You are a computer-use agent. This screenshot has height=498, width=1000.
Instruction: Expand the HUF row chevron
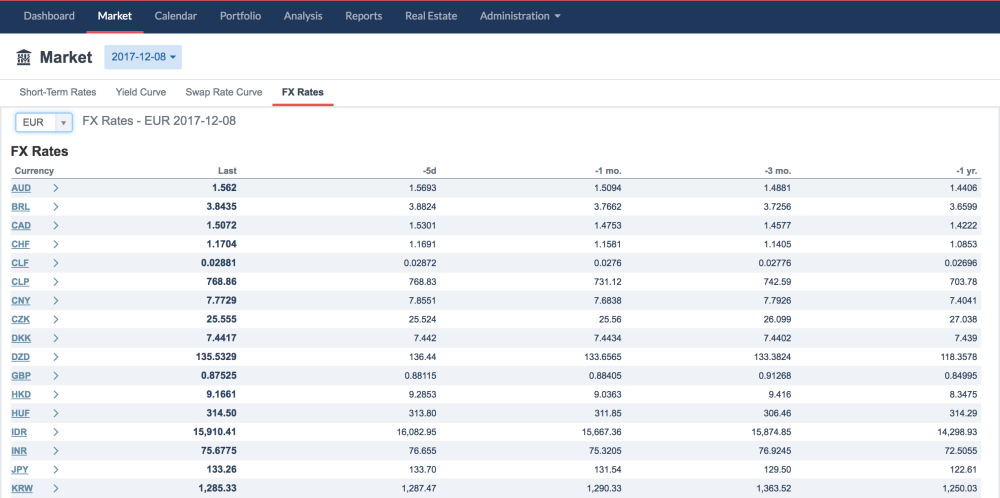click(56, 413)
